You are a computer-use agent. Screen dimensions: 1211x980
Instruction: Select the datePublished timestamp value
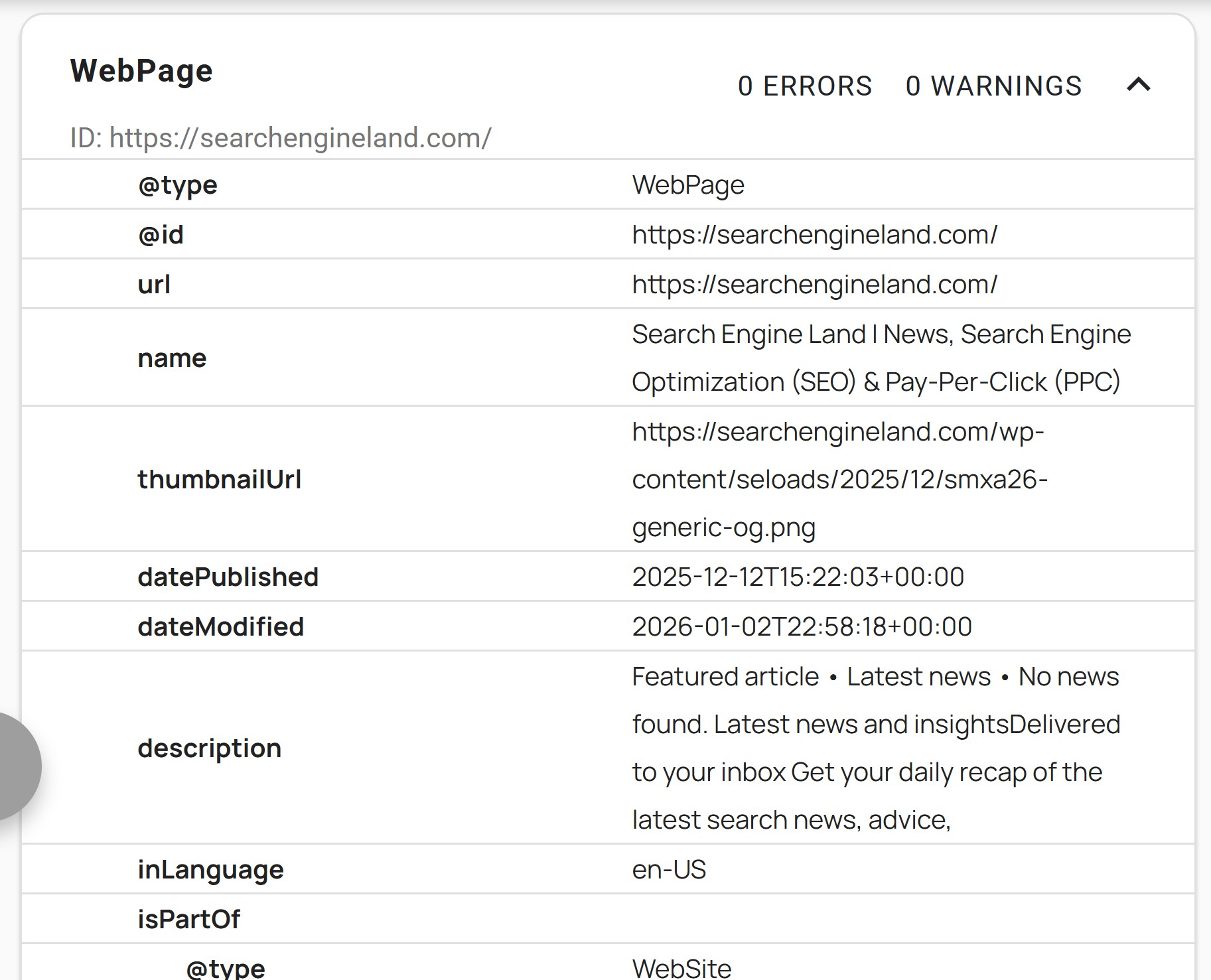798,577
